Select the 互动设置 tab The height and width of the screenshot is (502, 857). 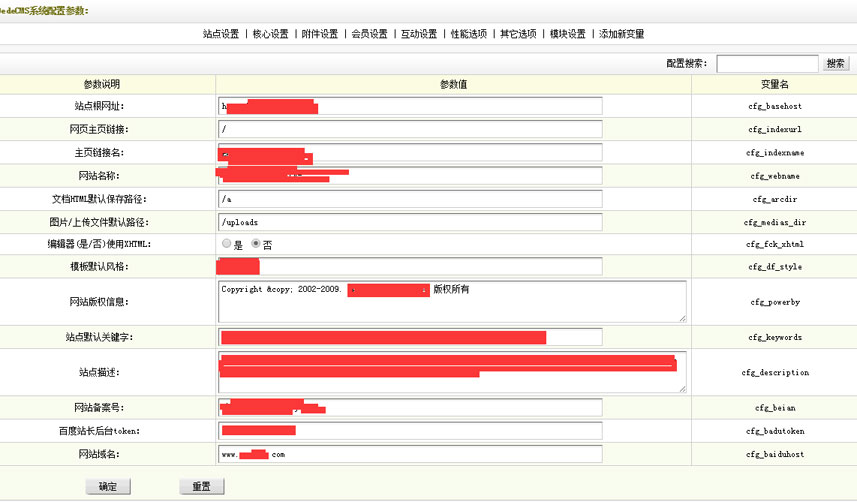pyautogui.click(x=419, y=34)
